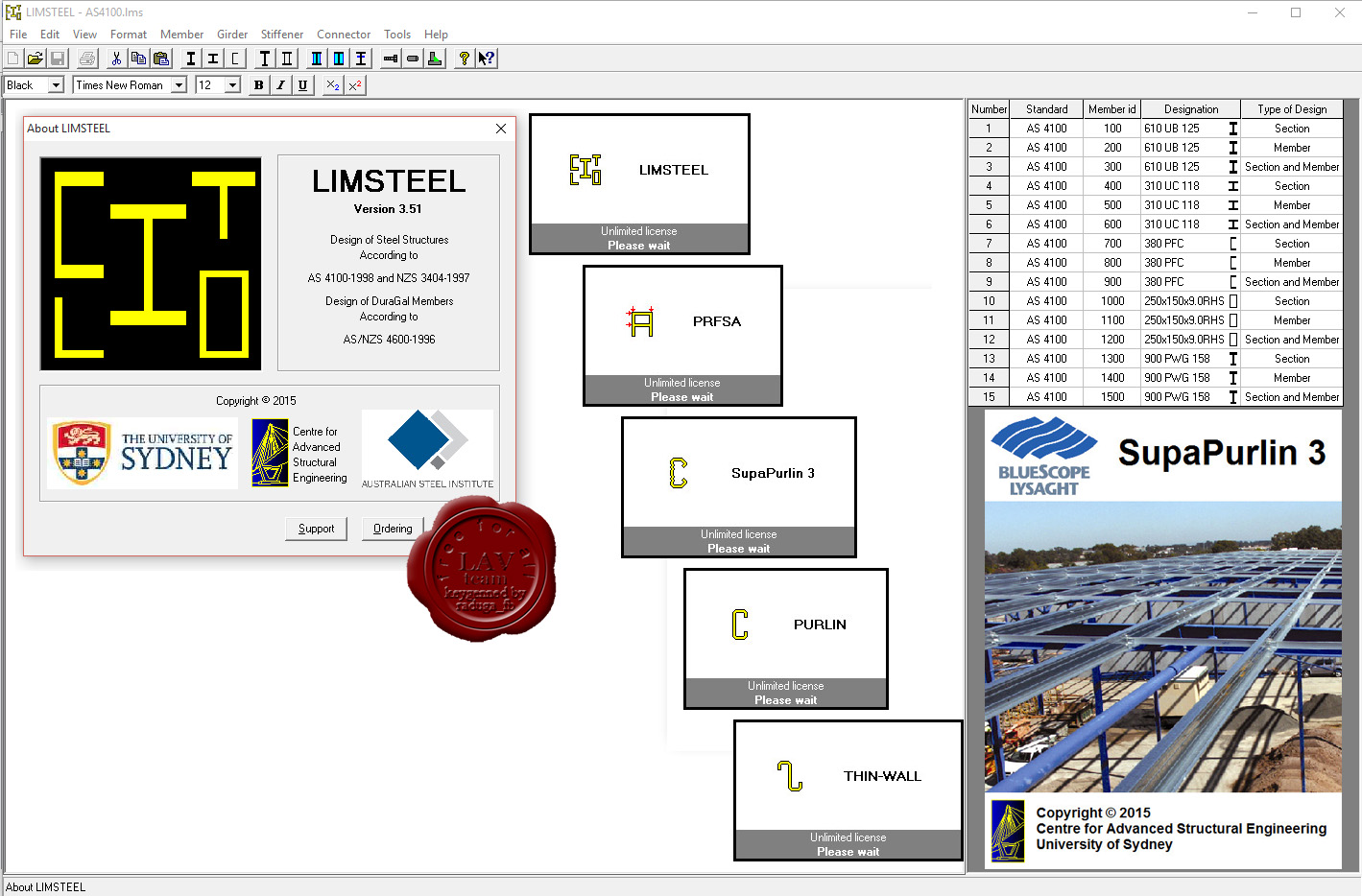Open help with the yellow question mark

point(465,59)
